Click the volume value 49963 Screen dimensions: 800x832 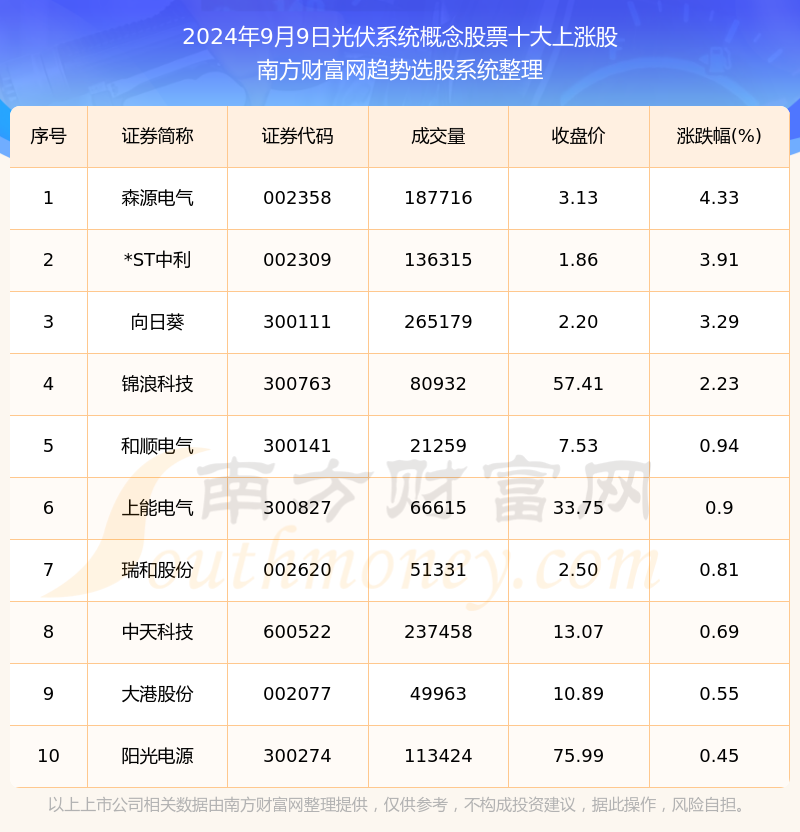(x=438, y=694)
